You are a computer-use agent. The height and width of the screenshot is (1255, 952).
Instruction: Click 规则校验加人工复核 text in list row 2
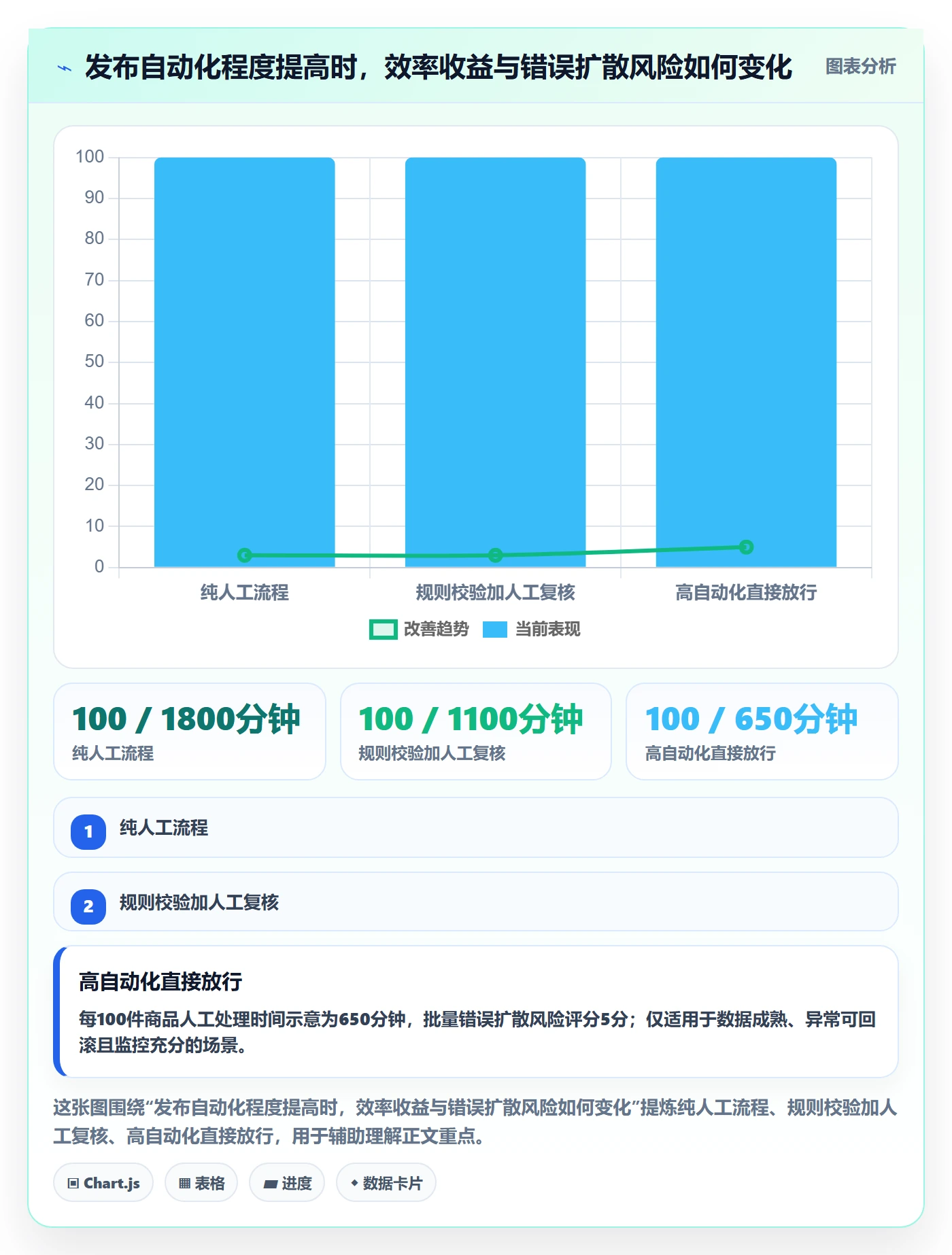point(199,902)
